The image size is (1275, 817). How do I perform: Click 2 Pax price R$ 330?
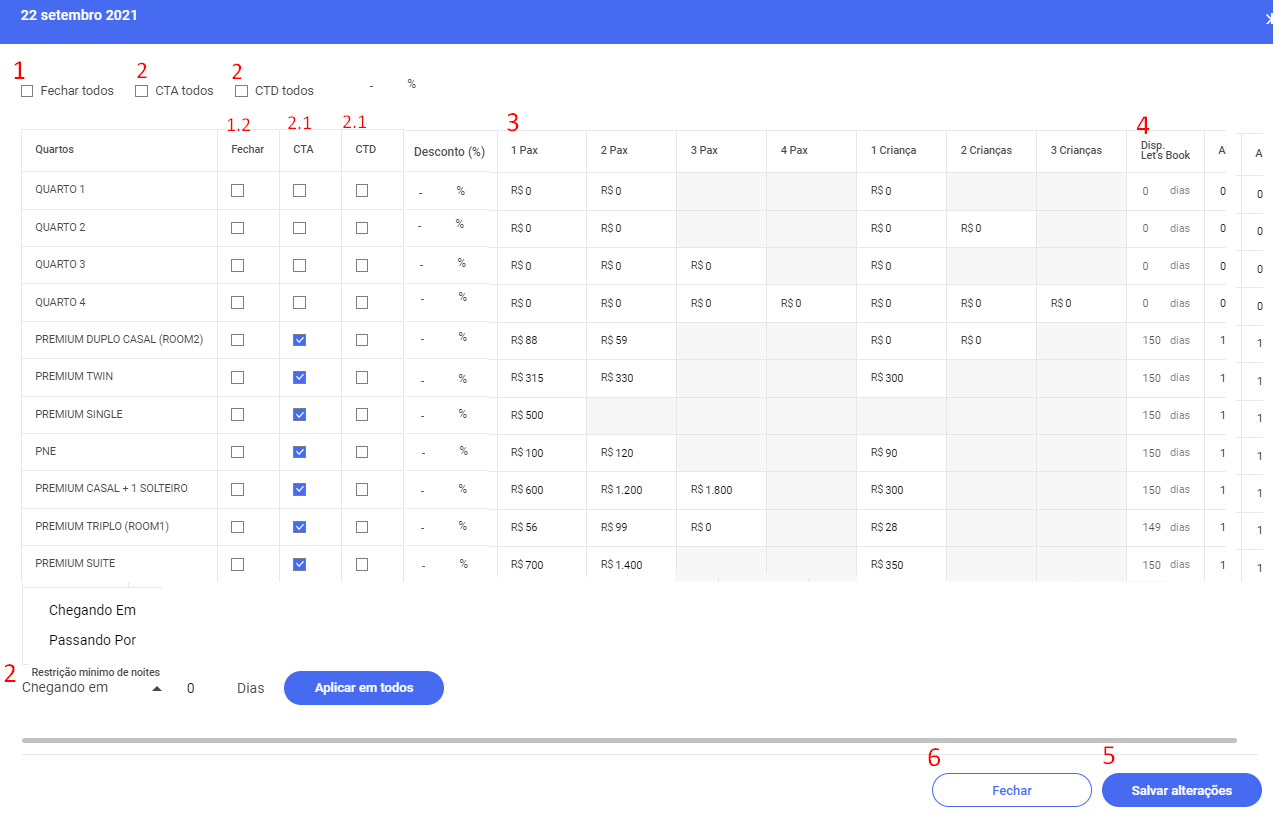coord(617,377)
